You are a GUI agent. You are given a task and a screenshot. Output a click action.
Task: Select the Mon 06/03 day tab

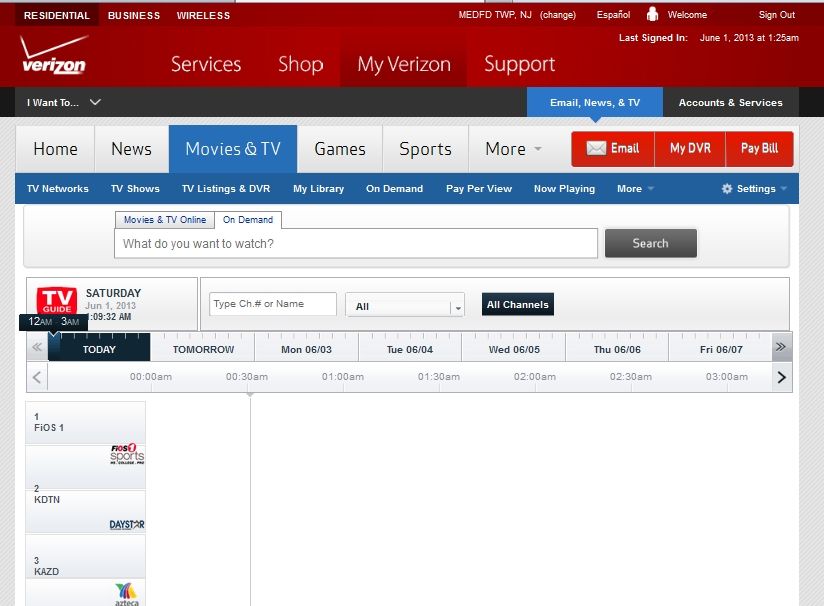click(x=306, y=347)
